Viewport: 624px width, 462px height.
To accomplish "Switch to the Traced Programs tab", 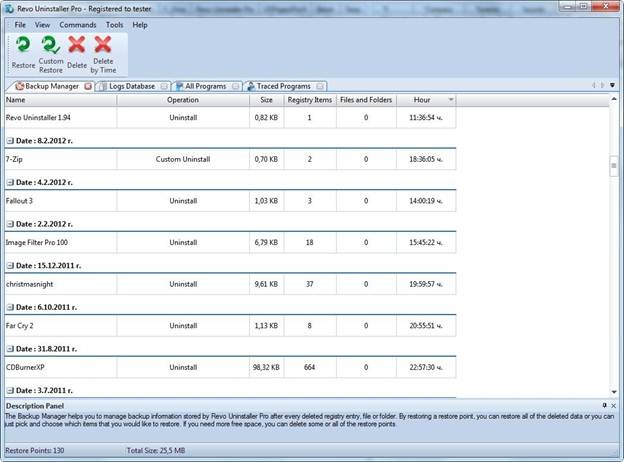I will click(x=282, y=87).
